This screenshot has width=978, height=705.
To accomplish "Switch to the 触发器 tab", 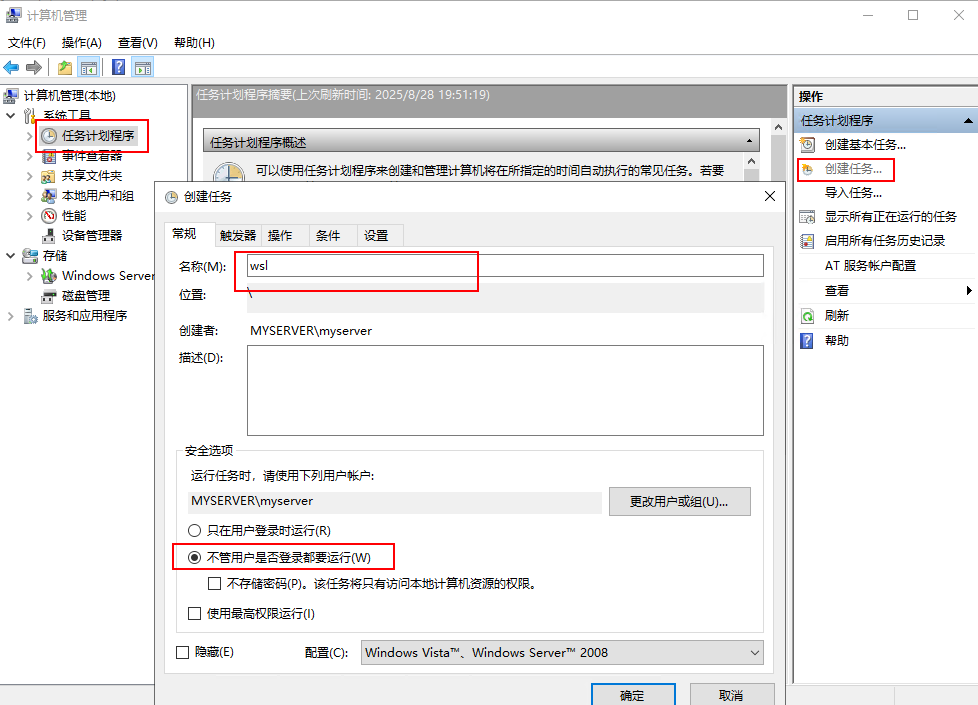I will (238, 235).
